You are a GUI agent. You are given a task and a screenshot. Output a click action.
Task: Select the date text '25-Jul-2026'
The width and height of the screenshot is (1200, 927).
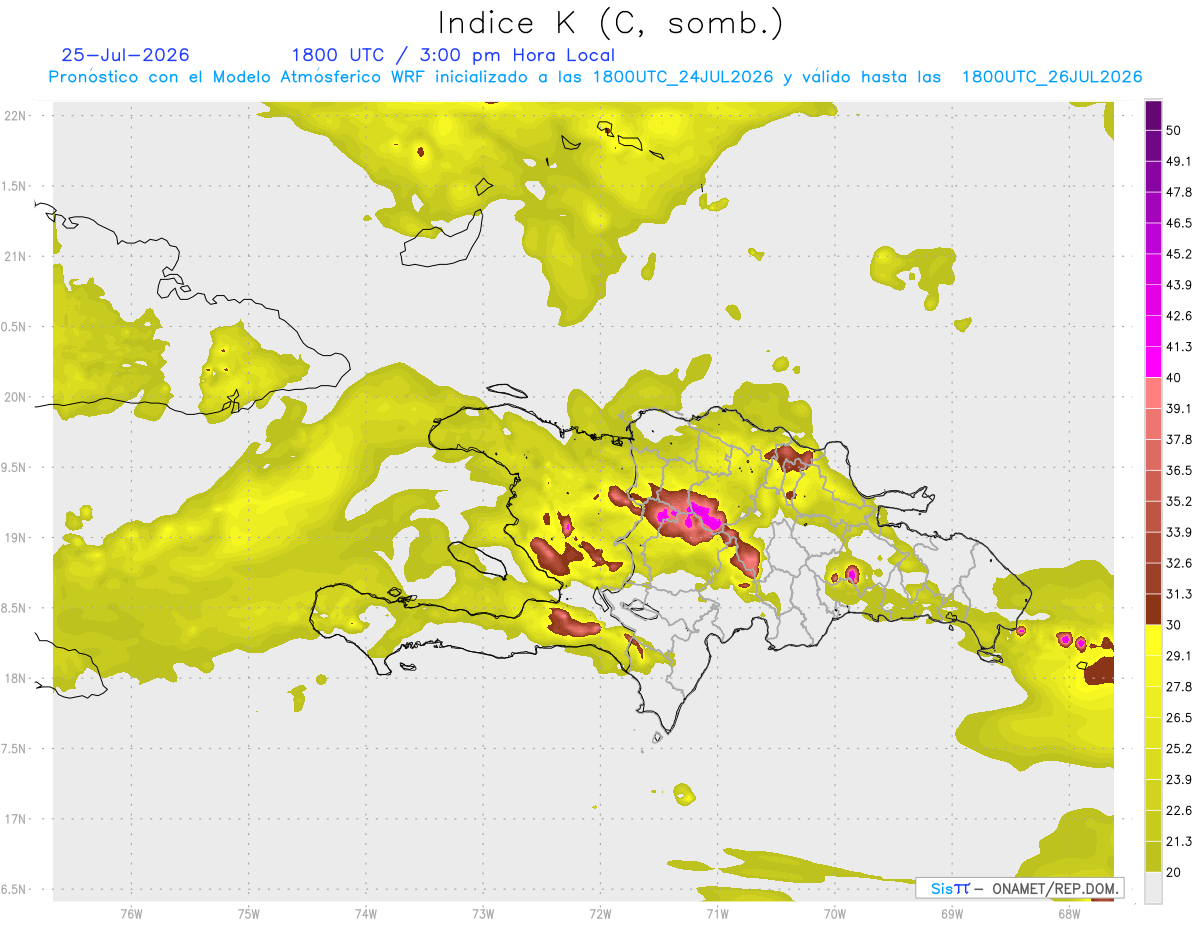tap(125, 55)
